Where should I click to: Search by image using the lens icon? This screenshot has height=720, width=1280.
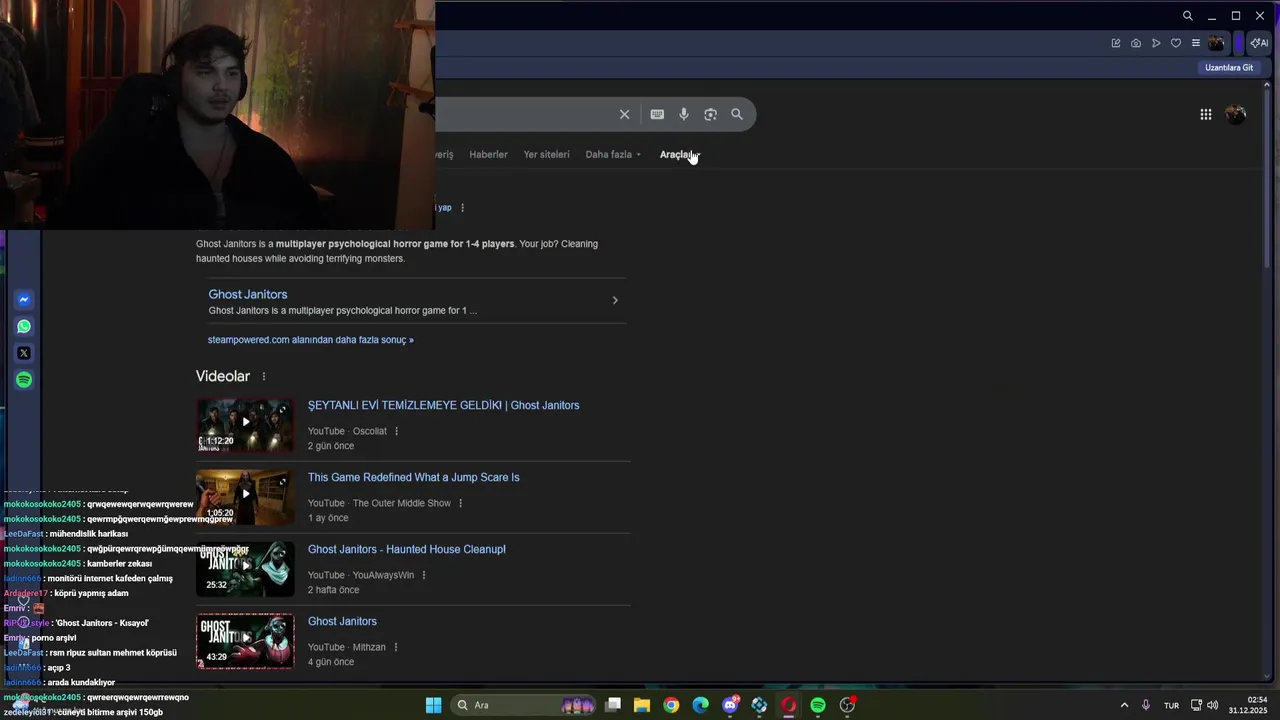(710, 114)
